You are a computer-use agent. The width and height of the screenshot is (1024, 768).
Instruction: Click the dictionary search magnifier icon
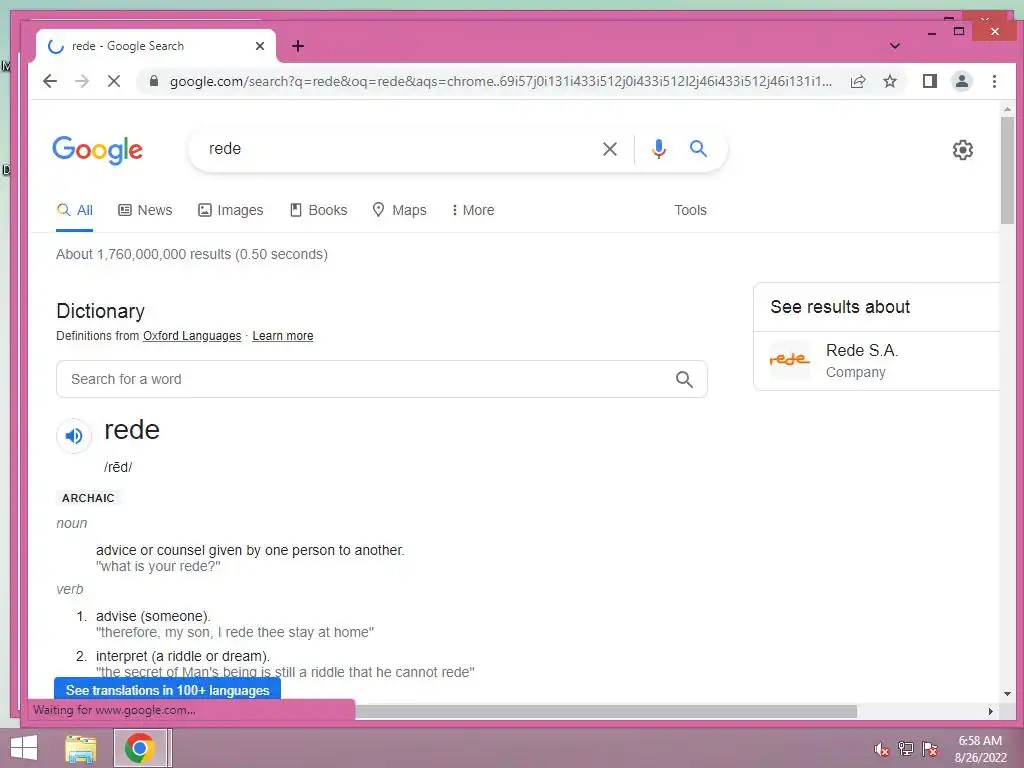tap(684, 379)
